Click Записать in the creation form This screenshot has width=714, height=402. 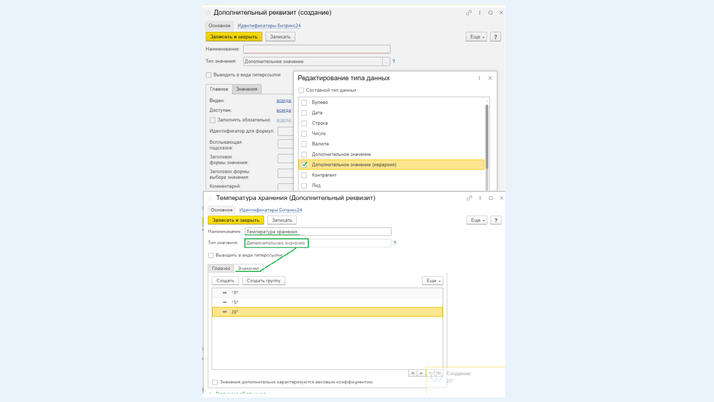[x=280, y=37]
